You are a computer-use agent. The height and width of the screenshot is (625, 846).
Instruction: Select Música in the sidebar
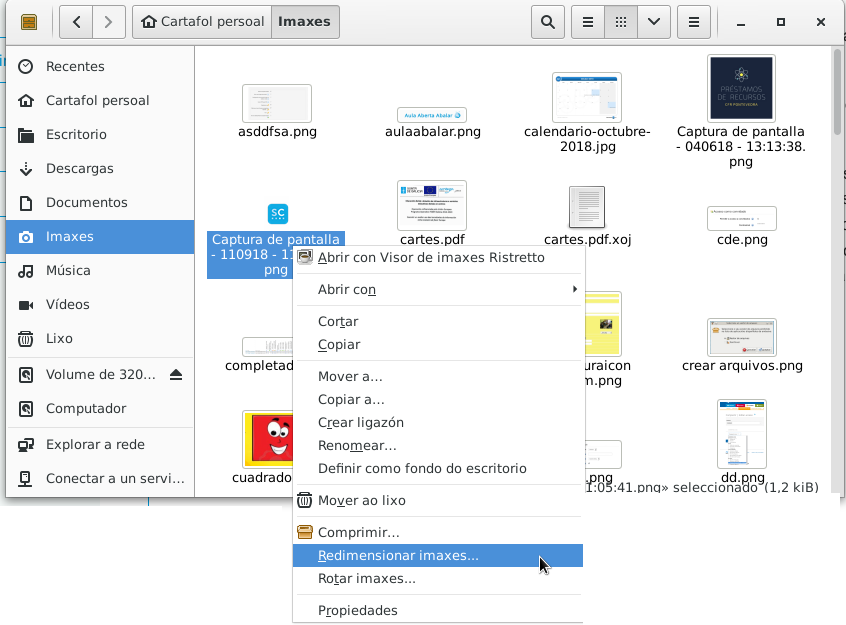click(x=68, y=271)
